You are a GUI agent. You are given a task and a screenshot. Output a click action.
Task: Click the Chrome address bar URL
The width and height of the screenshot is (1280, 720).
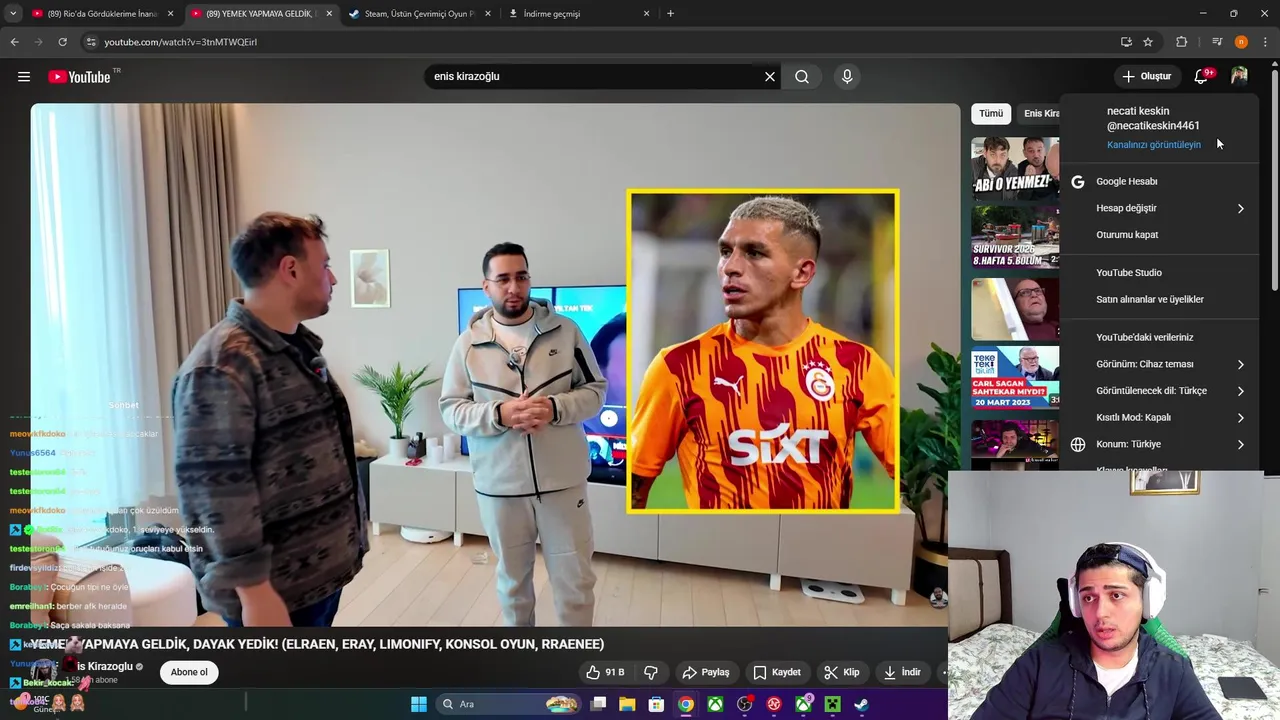click(181, 42)
